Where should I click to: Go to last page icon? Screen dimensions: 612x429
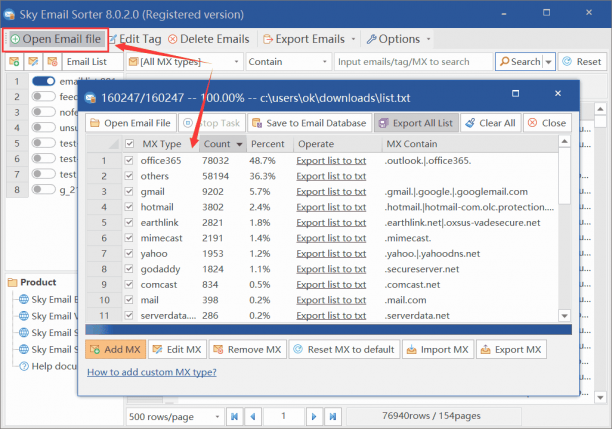(333, 417)
